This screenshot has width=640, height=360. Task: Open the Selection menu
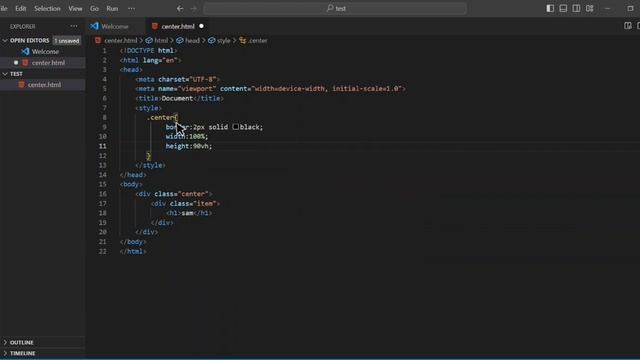(x=47, y=8)
